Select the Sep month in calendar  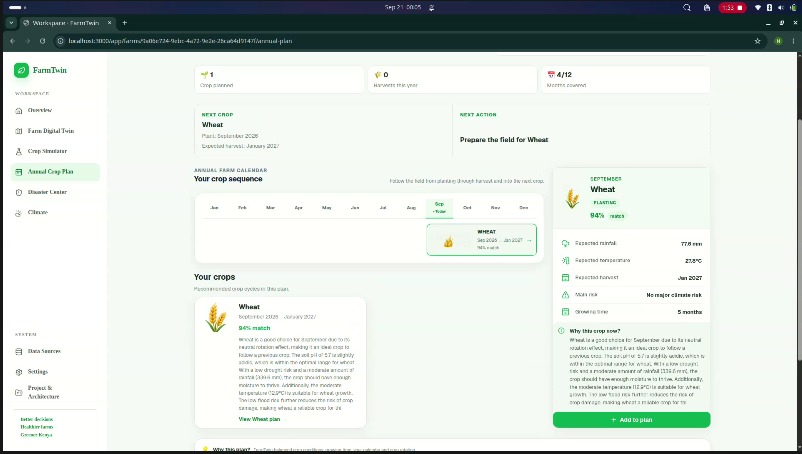click(x=439, y=208)
